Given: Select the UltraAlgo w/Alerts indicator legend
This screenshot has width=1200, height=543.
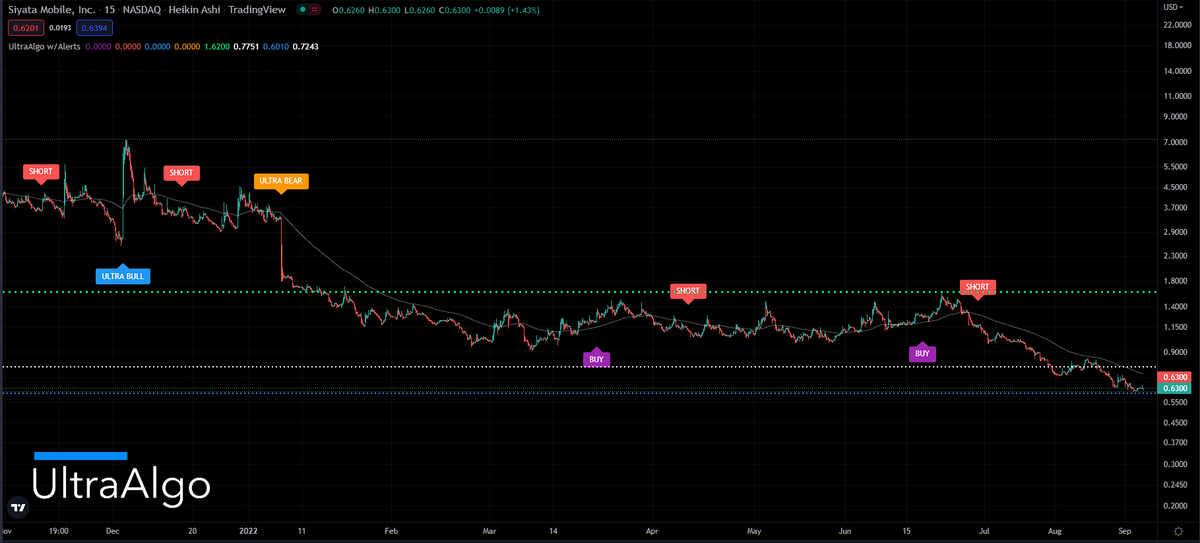Looking at the screenshot, I should (44, 46).
